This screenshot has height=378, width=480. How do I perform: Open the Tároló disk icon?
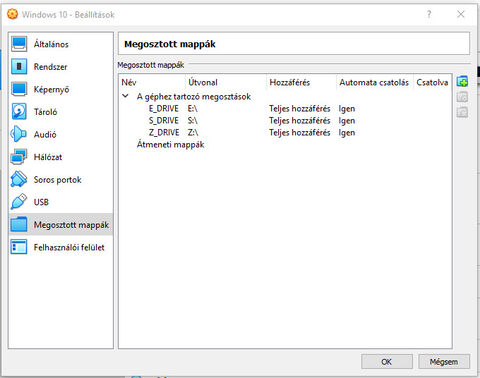click(19, 112)
